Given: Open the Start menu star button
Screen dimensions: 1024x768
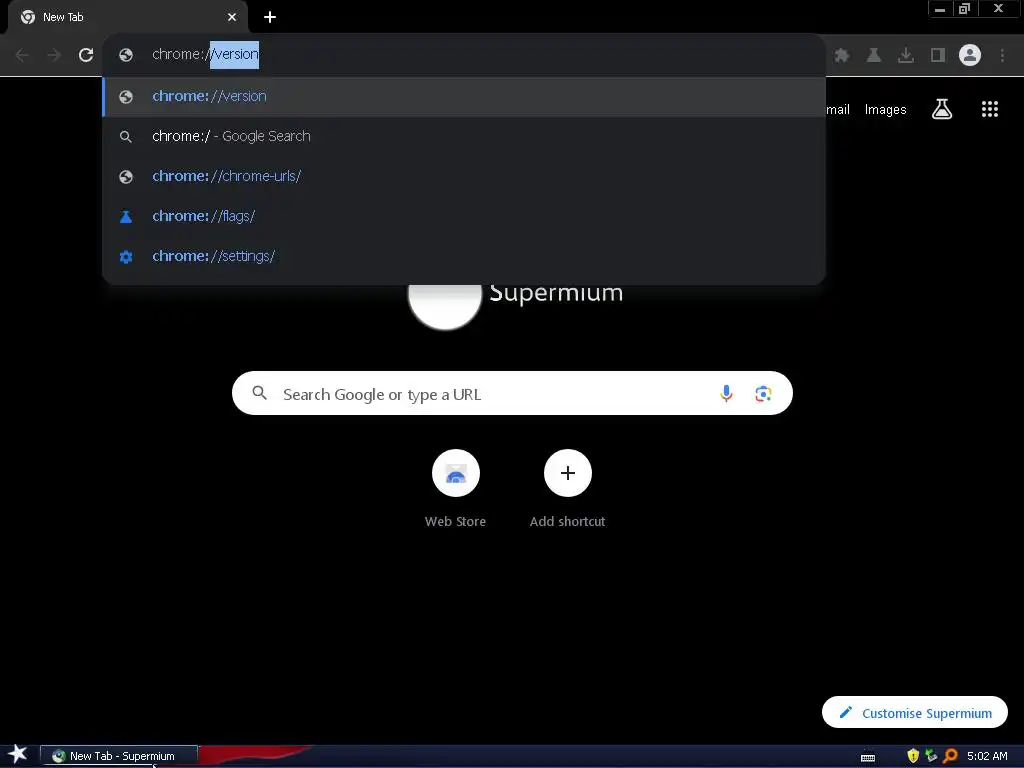Looking at the screenshot, I should [18, 755].
